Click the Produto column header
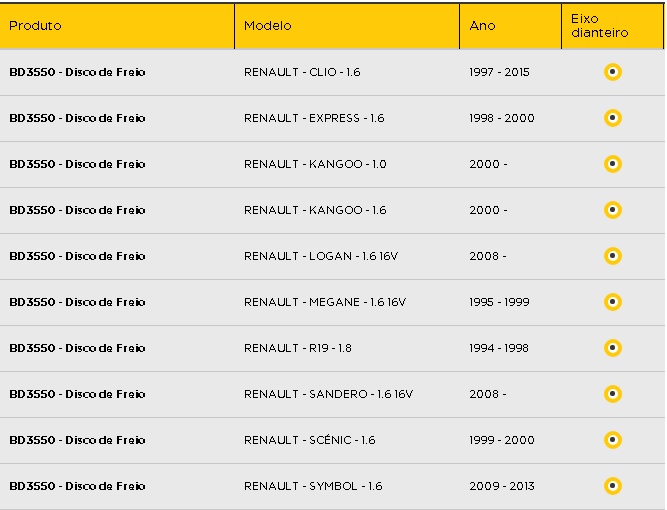Image resolution: width=667 pixels, height=510 pixels. point(117,26)
